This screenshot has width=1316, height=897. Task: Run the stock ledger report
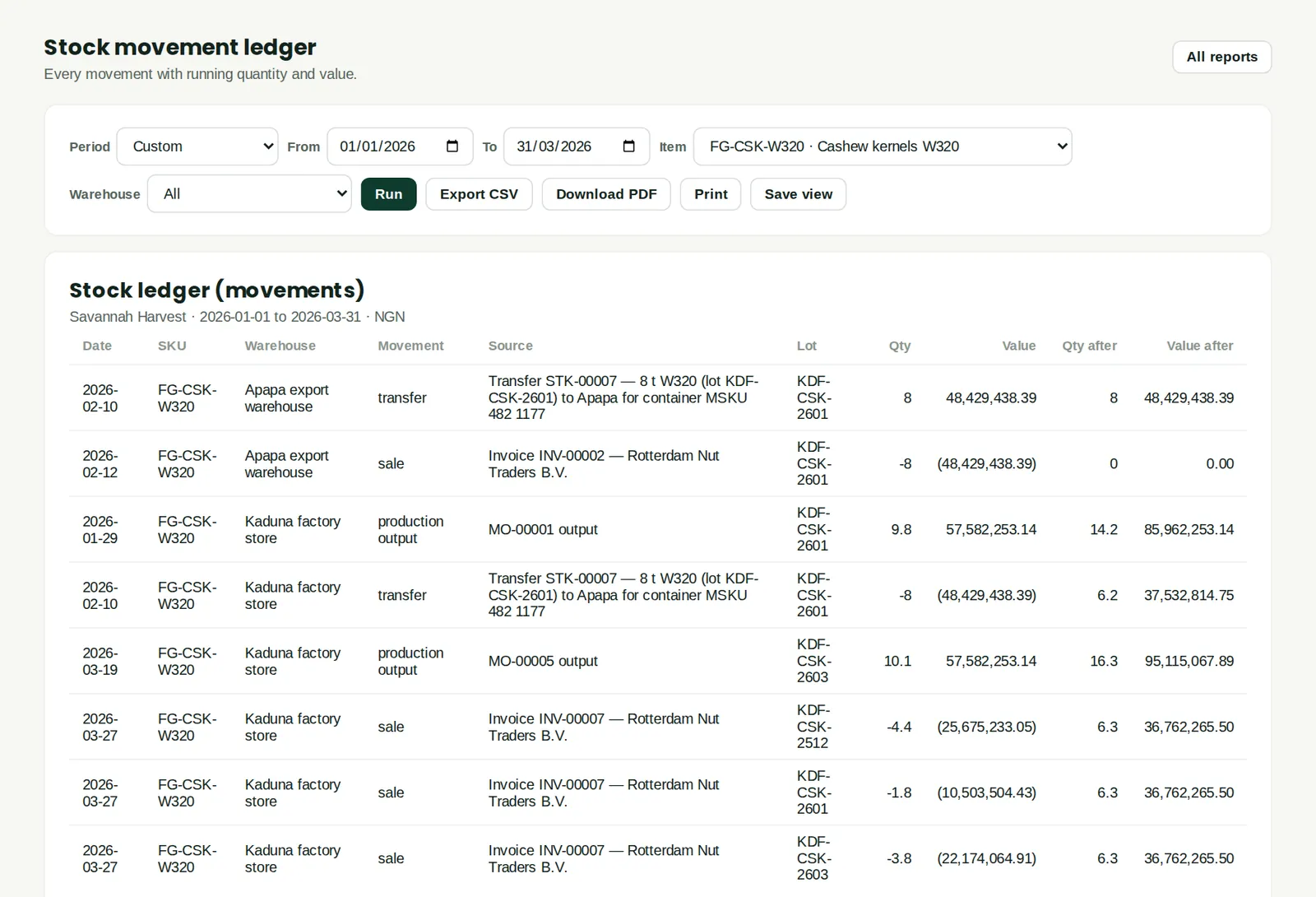(x=388, y=194)
